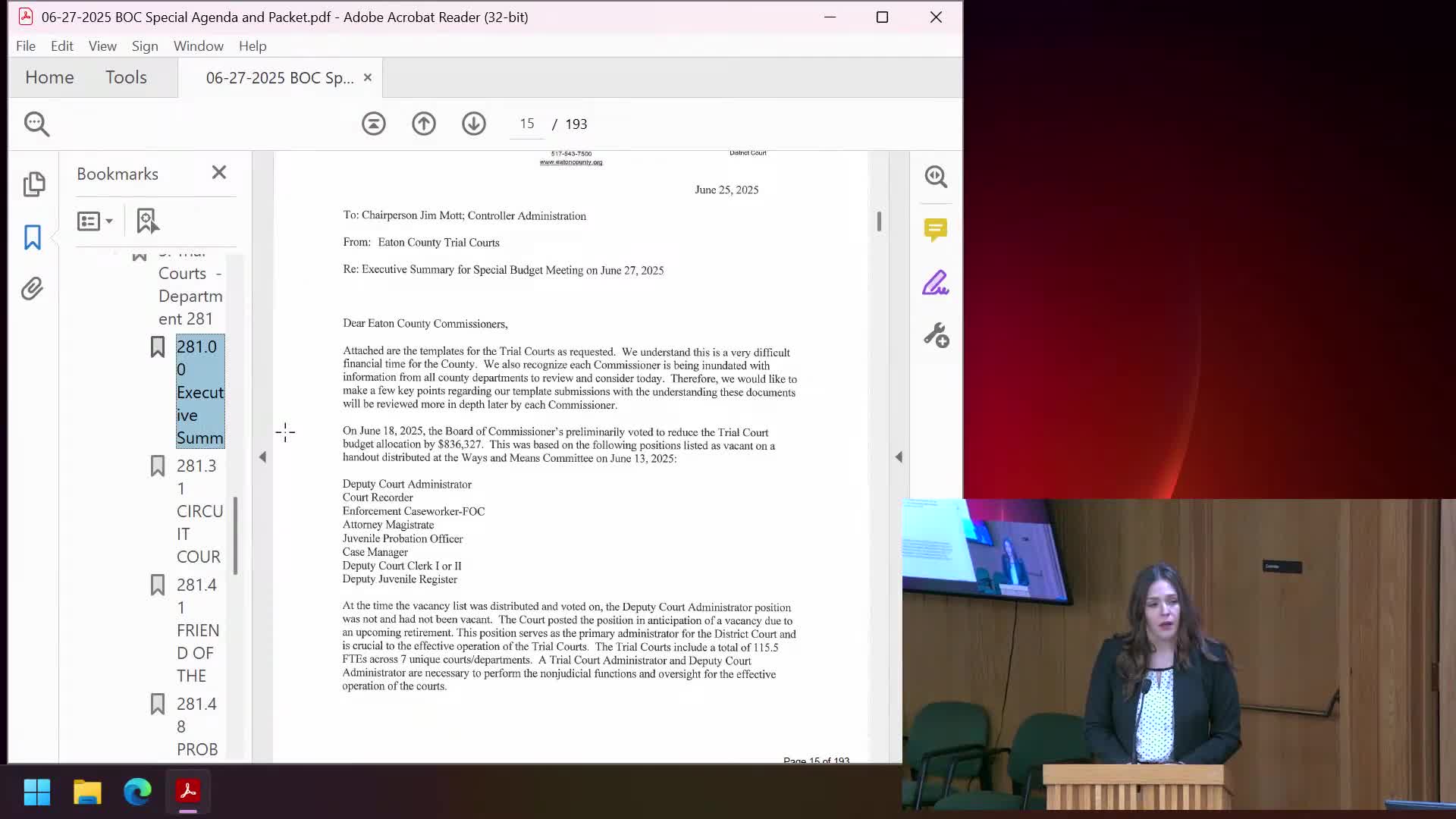1456x819 pixels.
Task: Click 'Dear Eaton County Commissioners,' greeting
Action: (x=425, y=324)
